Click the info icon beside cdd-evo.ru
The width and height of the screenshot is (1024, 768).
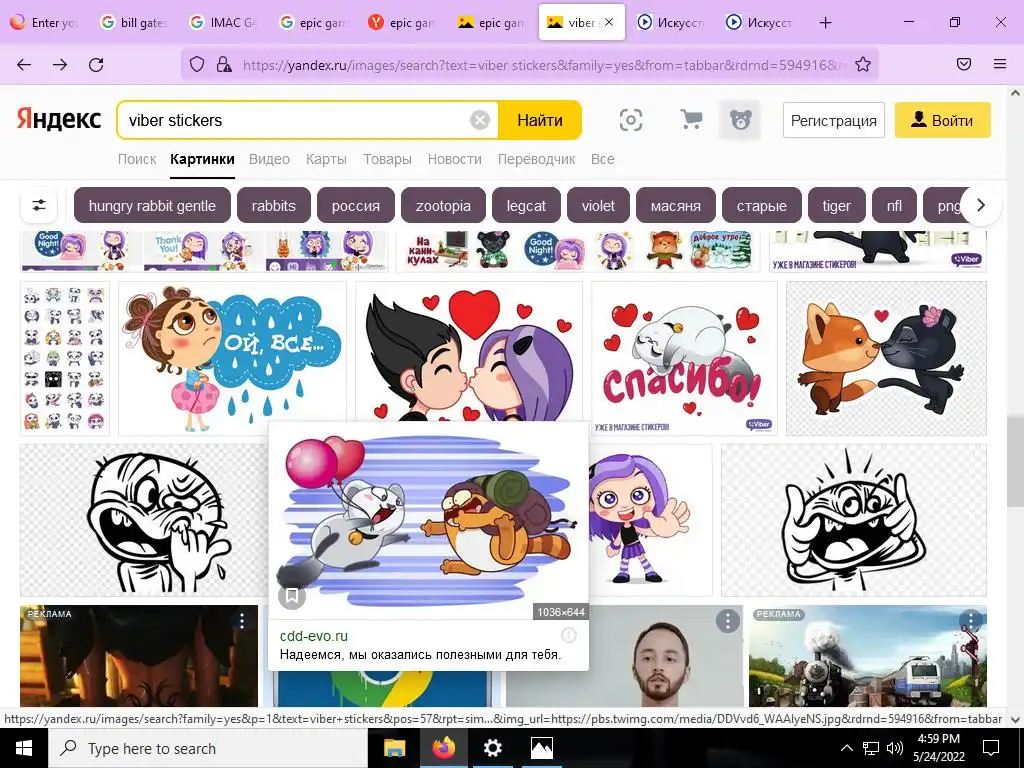click(x=569, y=635)
